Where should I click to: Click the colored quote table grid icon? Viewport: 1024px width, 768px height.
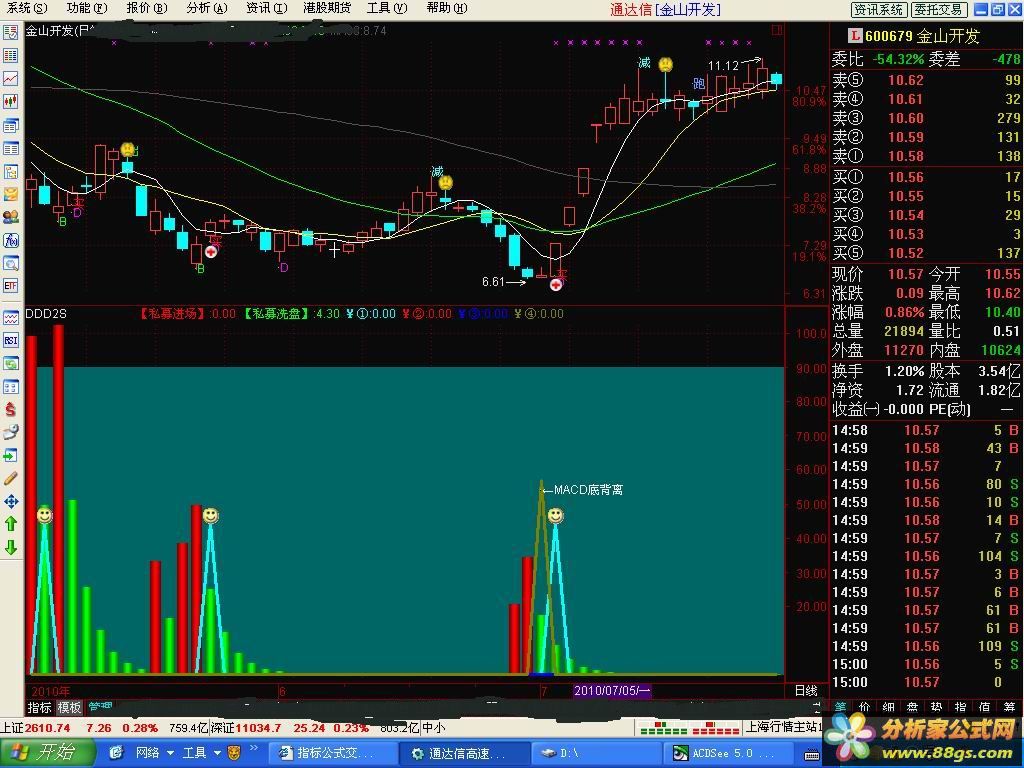(10, 56)
